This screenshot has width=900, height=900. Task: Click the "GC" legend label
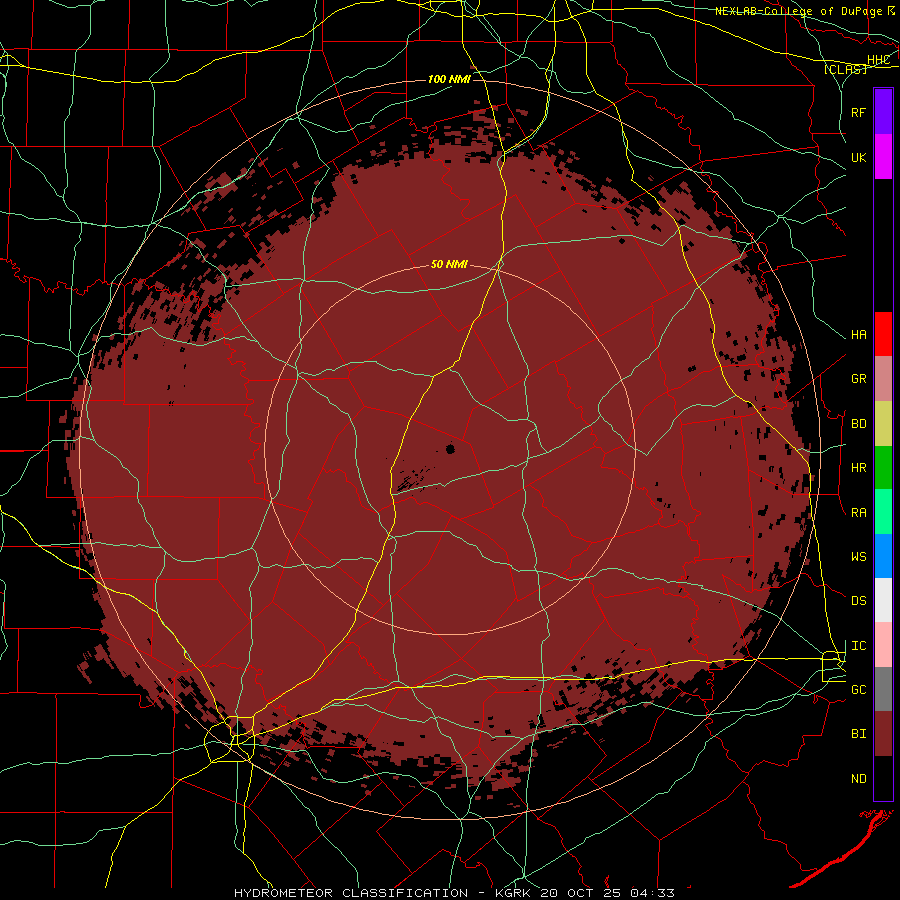859,690
